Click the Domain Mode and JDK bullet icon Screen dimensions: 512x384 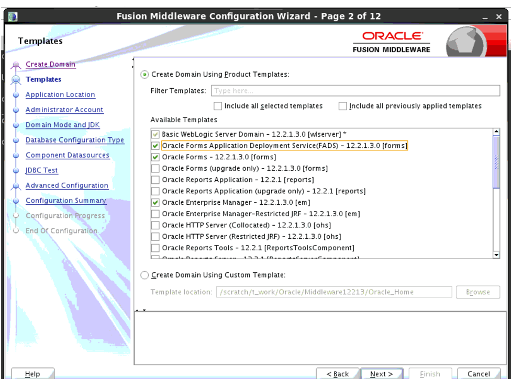click(16, 125)
